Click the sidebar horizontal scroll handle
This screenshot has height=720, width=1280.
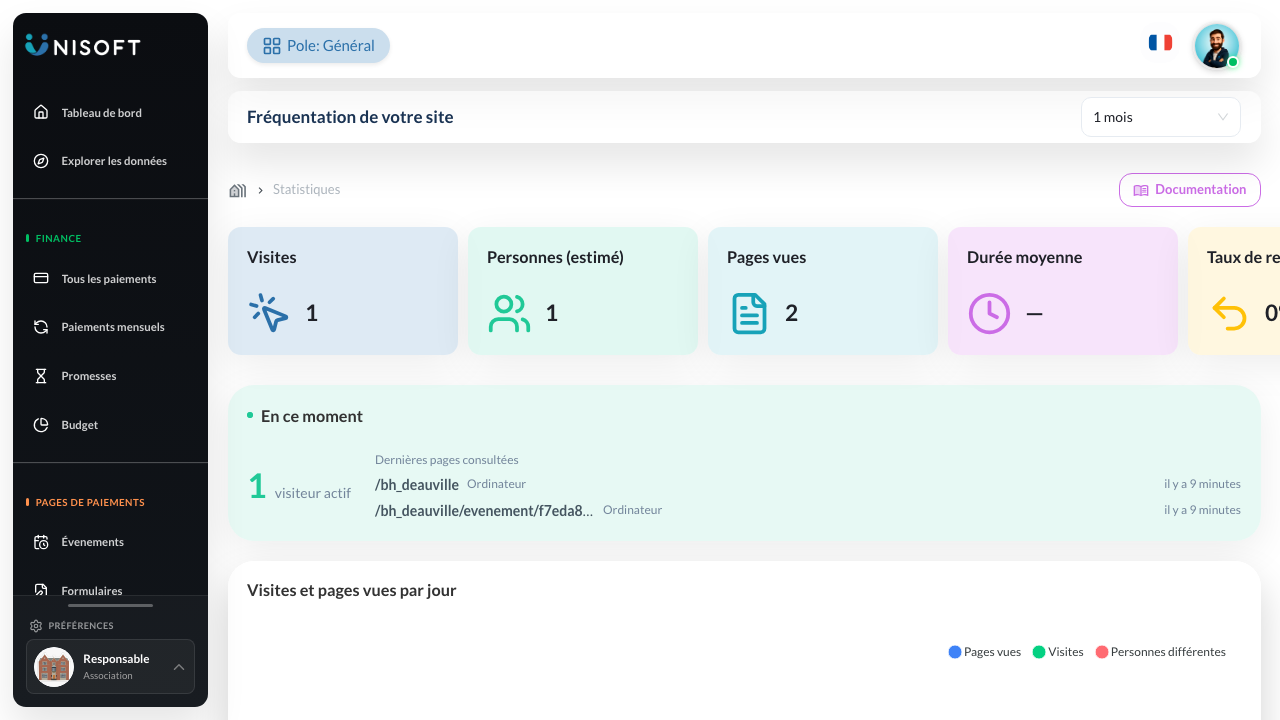pyautogui.click(x=110, y=605)
